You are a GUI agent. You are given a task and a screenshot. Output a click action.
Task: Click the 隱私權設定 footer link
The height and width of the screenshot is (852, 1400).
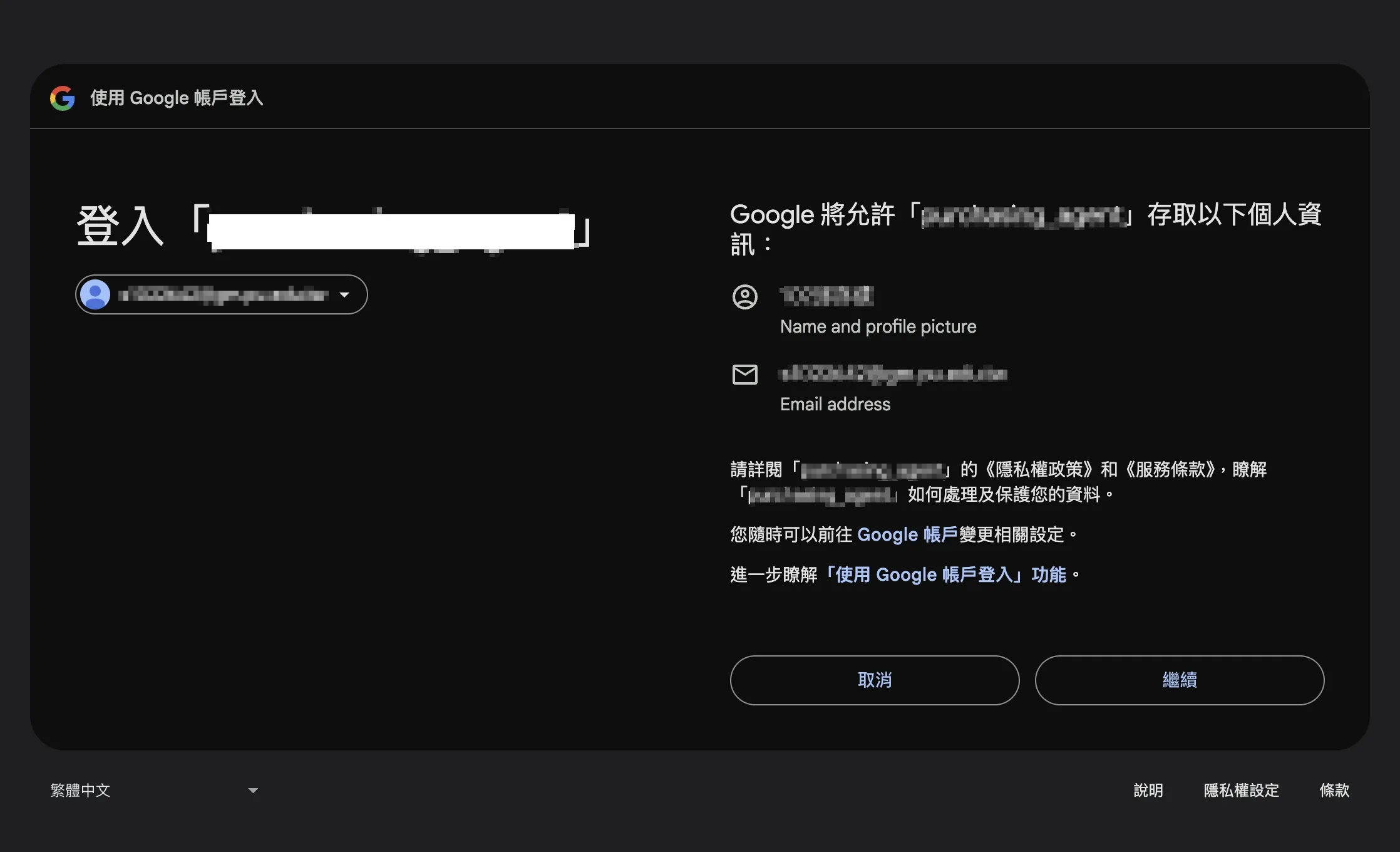tap(1241, 791)
